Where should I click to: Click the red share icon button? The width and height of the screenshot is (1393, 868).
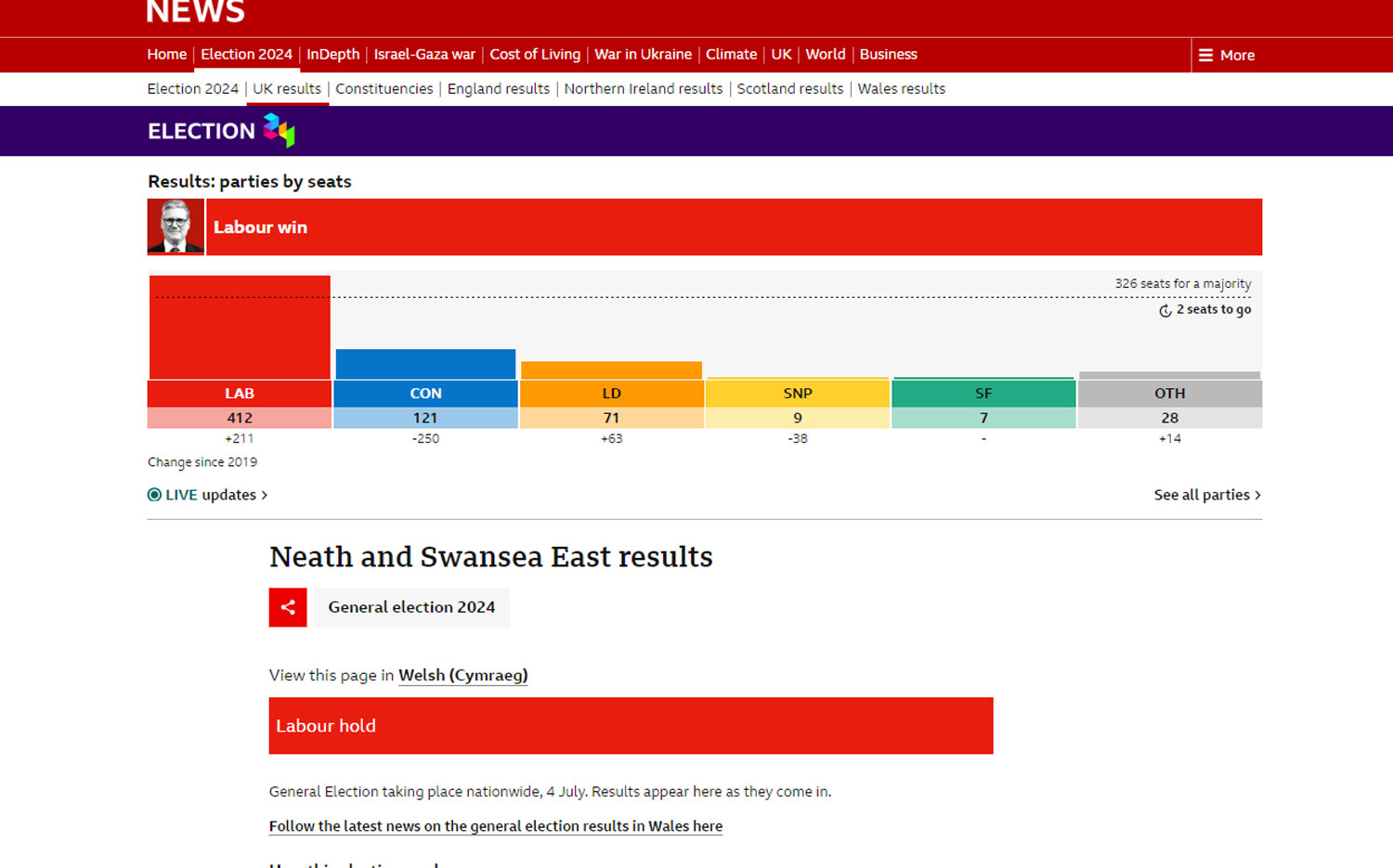pyautogui.click(x=288, y=607)
